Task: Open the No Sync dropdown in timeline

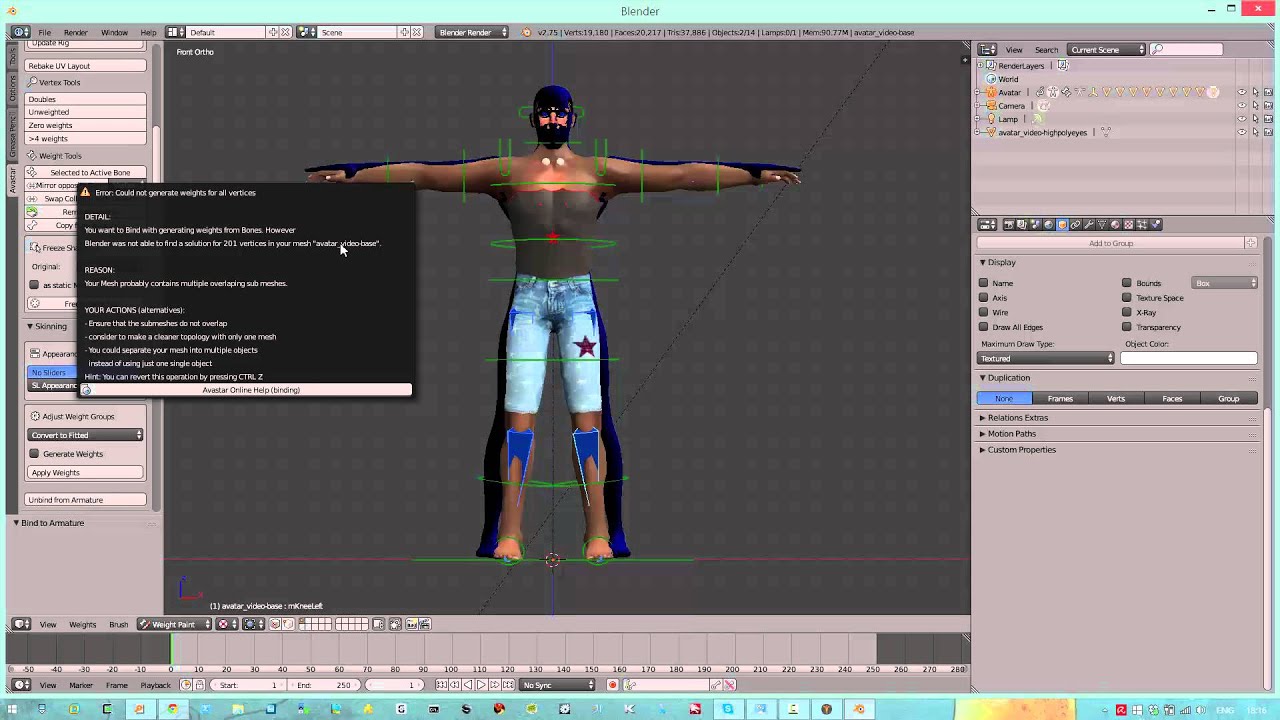Action: coord(559,685)
